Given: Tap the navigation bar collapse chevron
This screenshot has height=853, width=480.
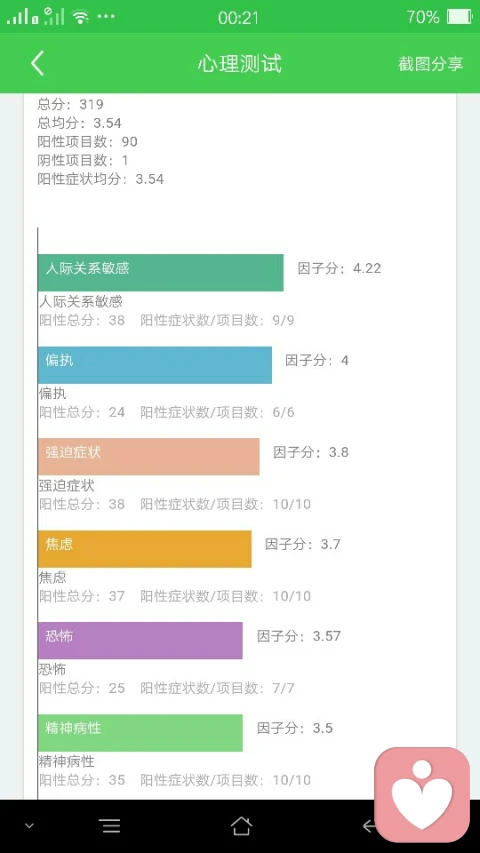Looking at the screenshot, I should (29, 826).
